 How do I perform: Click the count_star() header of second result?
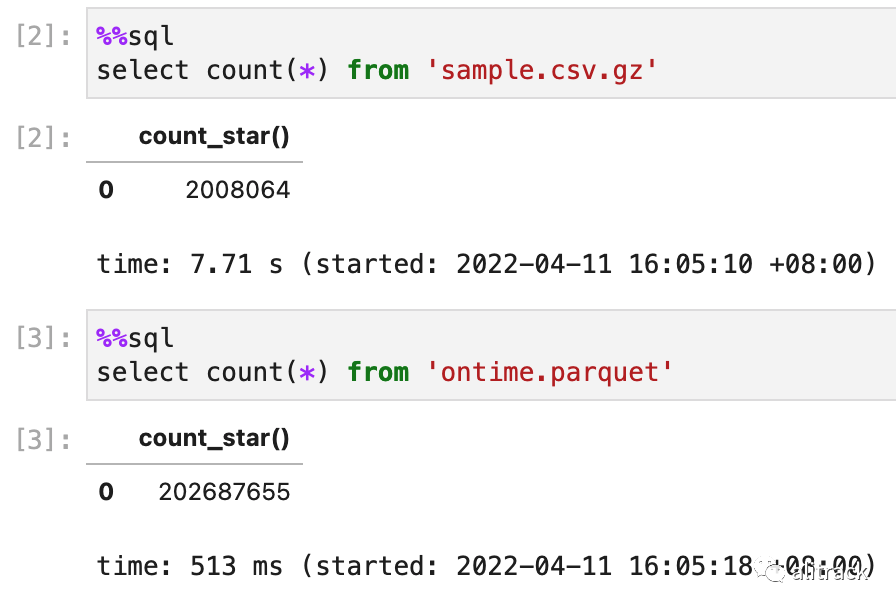214,439
